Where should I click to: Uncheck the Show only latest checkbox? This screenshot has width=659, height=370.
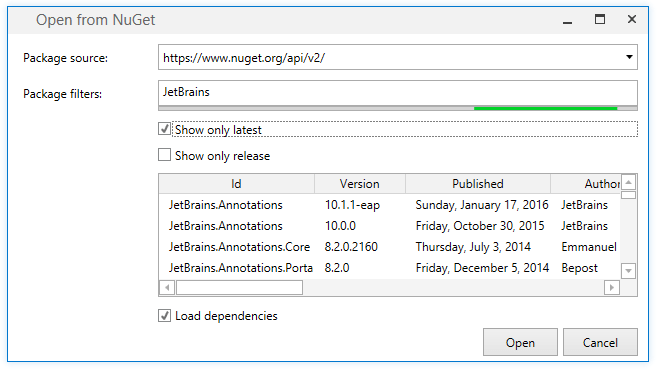click(164, 129)
